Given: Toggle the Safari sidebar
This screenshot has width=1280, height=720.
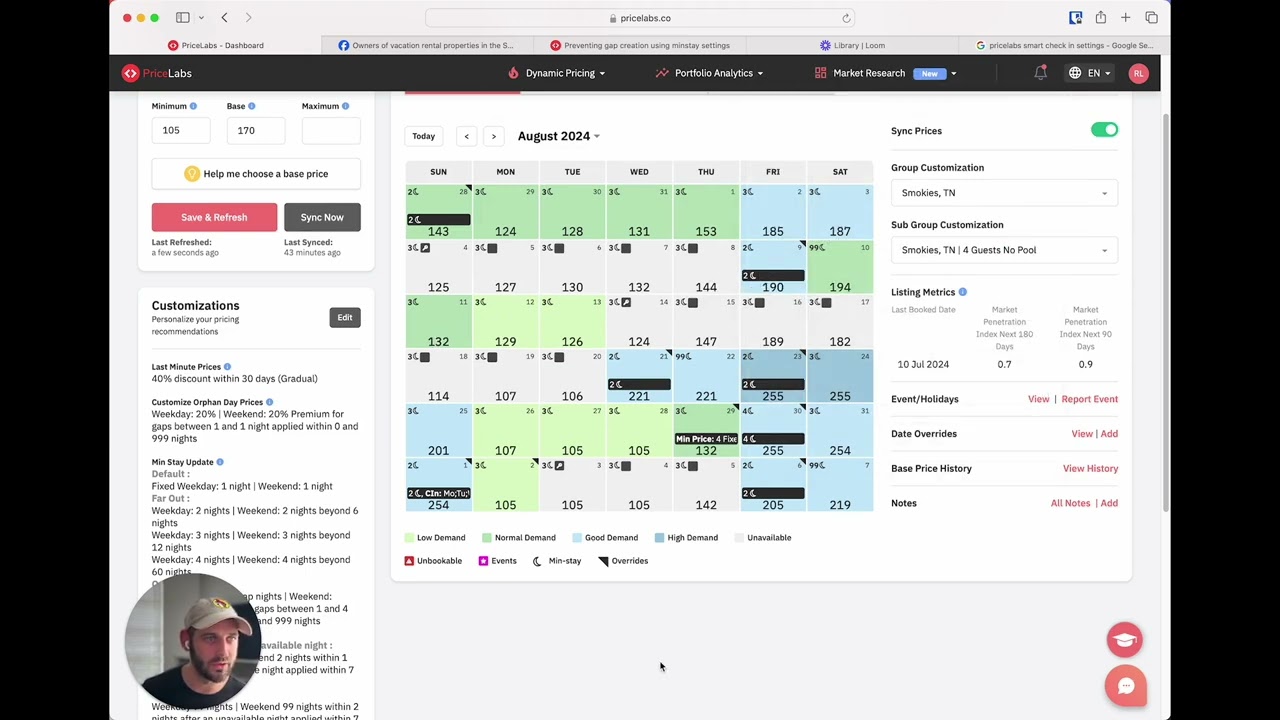Looking at the screenshot, I should tap(182, 18).
